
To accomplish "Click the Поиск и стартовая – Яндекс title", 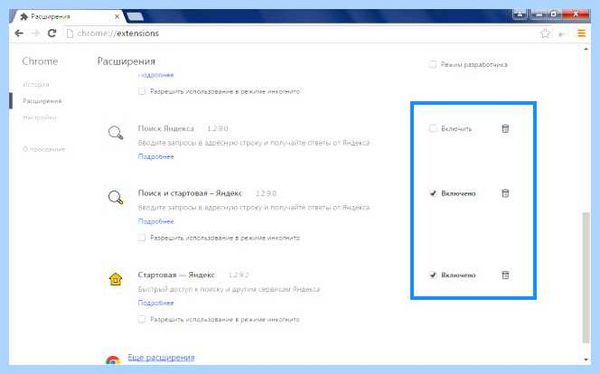I will coord(190,193).
